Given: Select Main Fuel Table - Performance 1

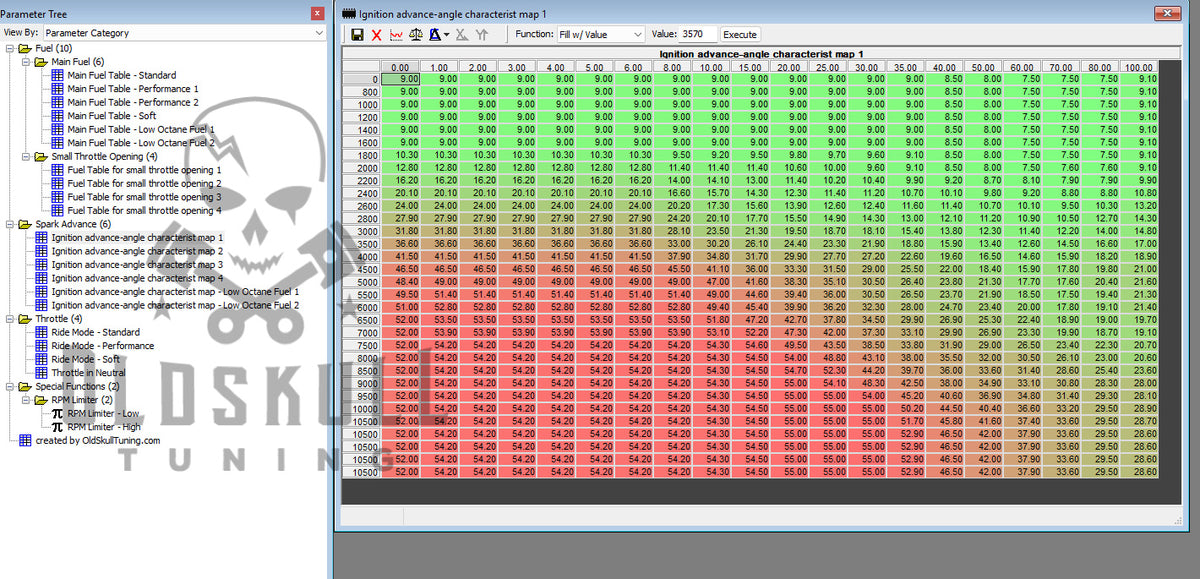Looking at the screenshot, I should (133, 89).
